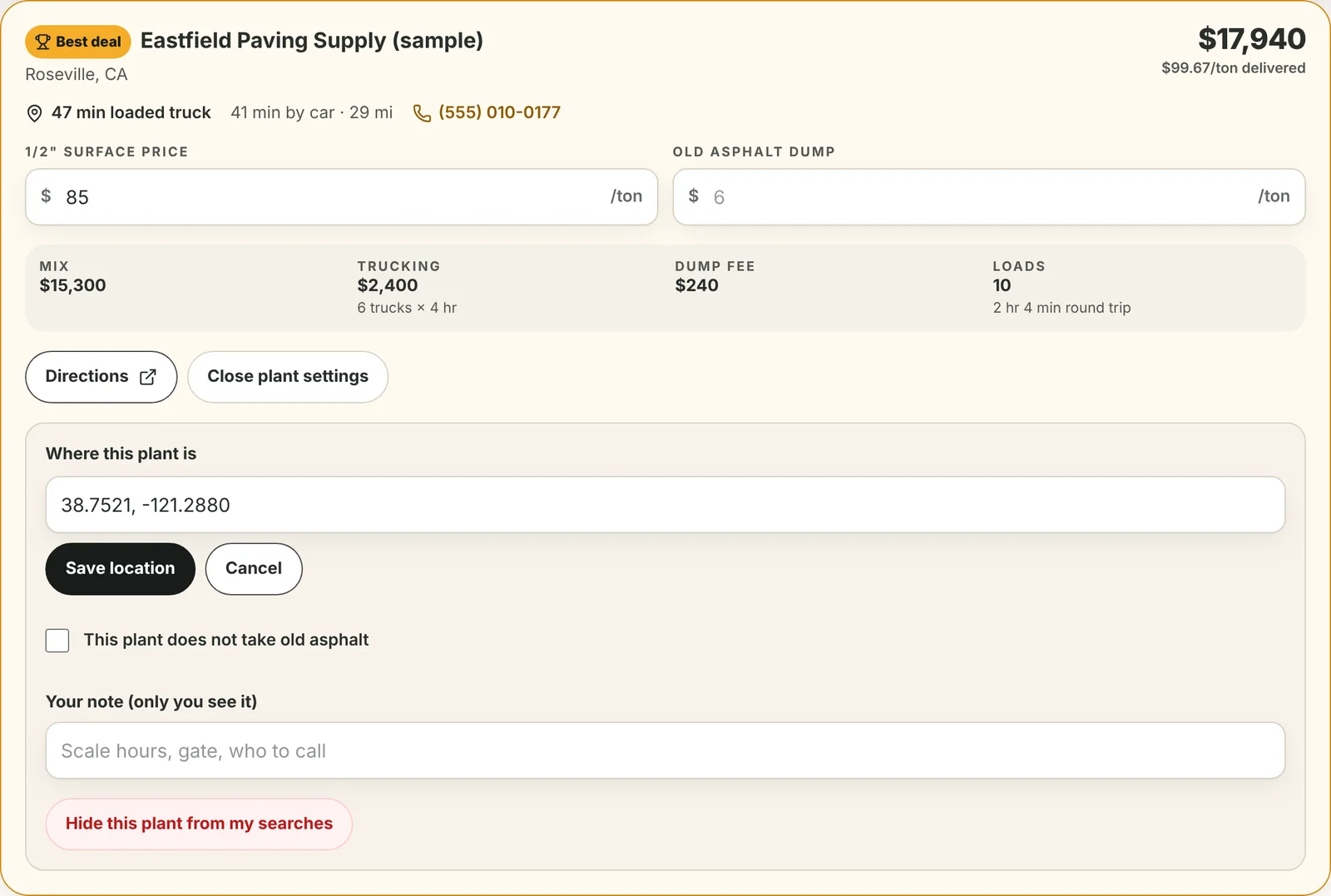Click into the Your note text field

[x=665, y=750]
